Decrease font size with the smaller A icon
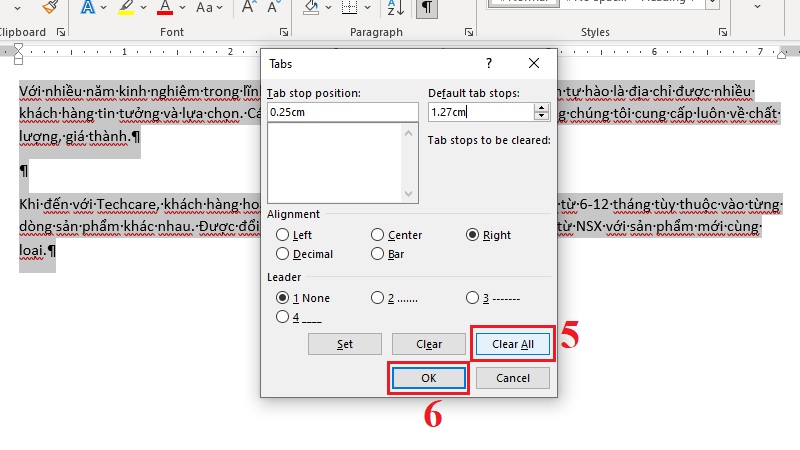Screen dimensions: 800x450 [x=273, y=7]
